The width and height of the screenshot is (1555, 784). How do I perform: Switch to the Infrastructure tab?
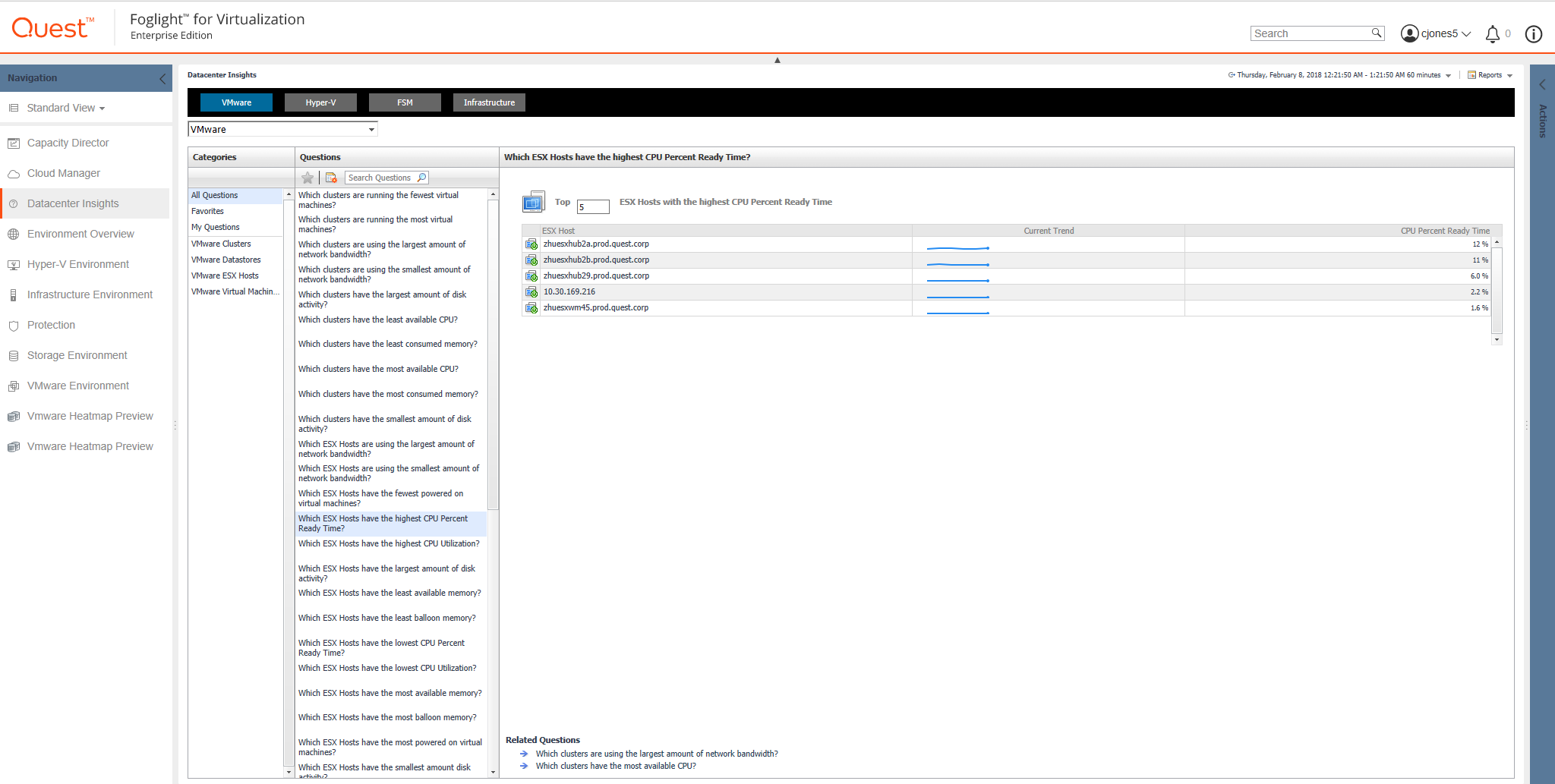tap(489, 102)
